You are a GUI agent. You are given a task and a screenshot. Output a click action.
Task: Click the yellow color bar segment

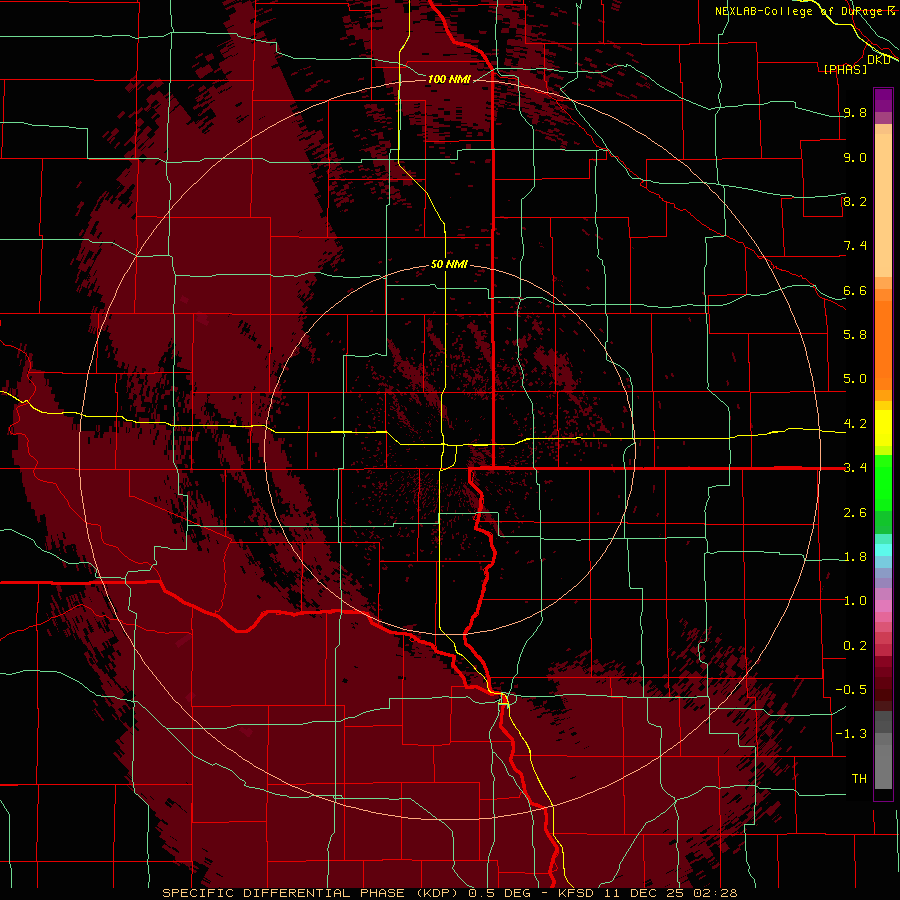(x=883, y=428)
